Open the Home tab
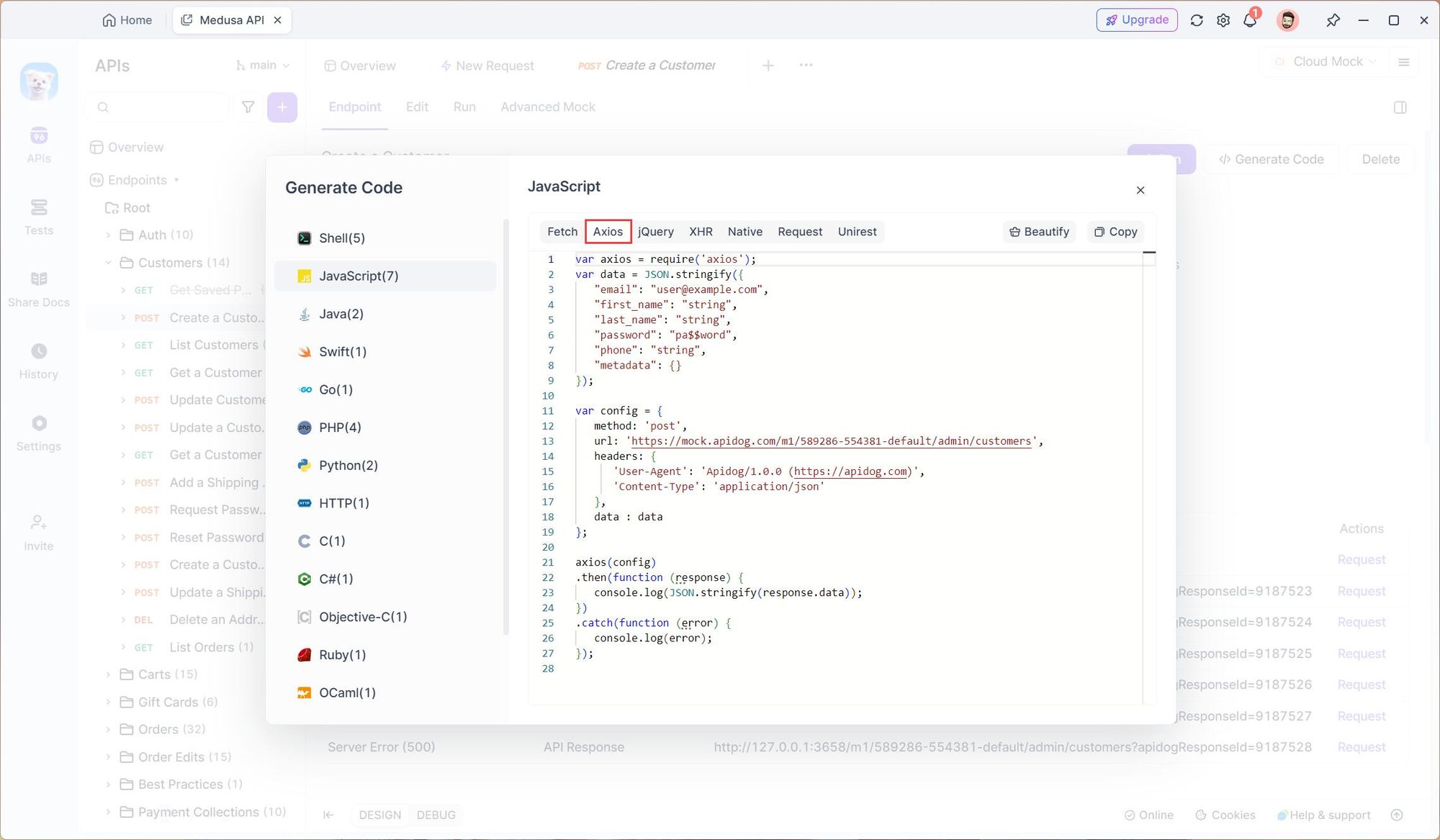This screenshot has height=840, width=1440. 127,20
